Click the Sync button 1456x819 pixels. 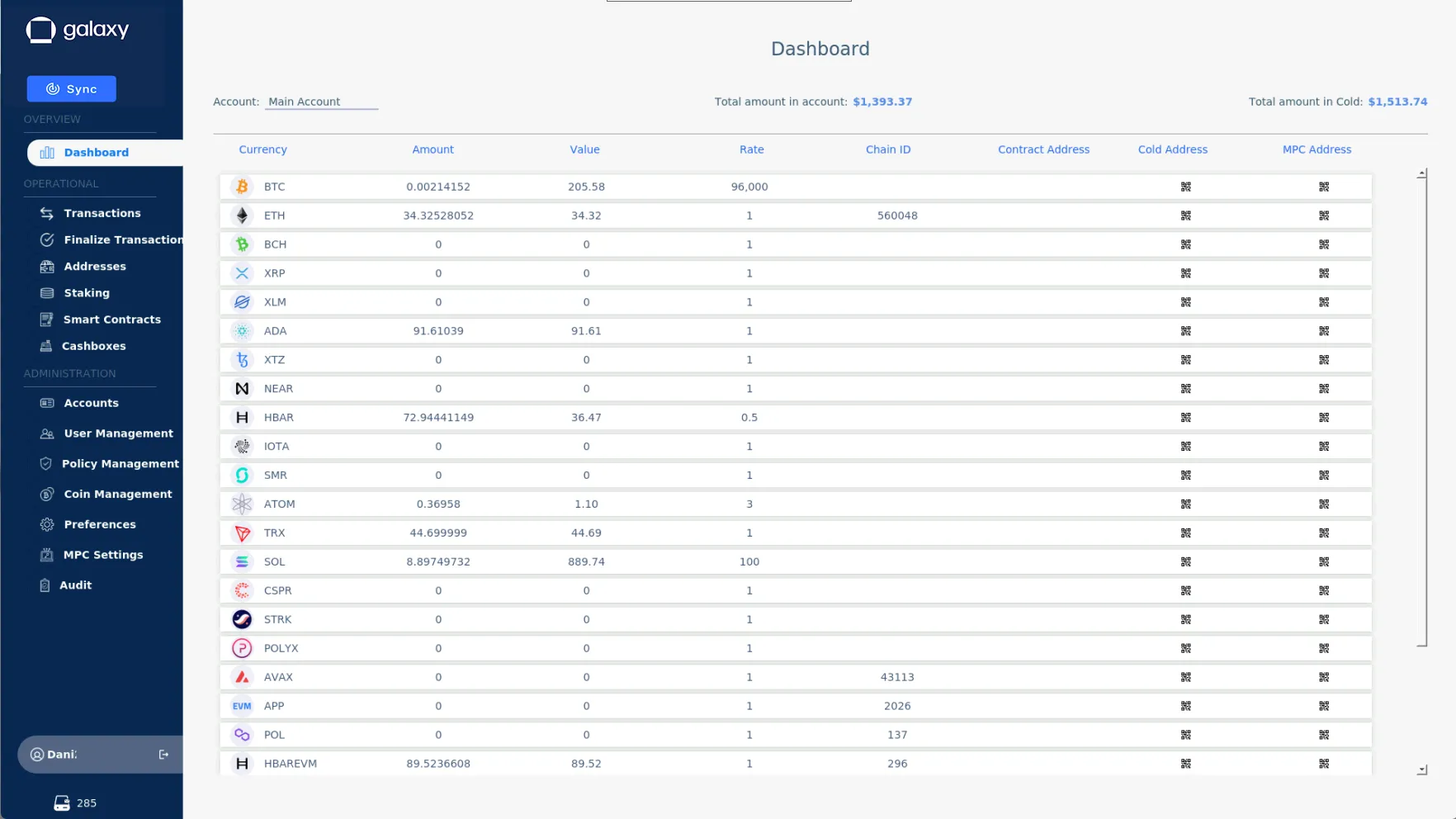tap(71, 89)
